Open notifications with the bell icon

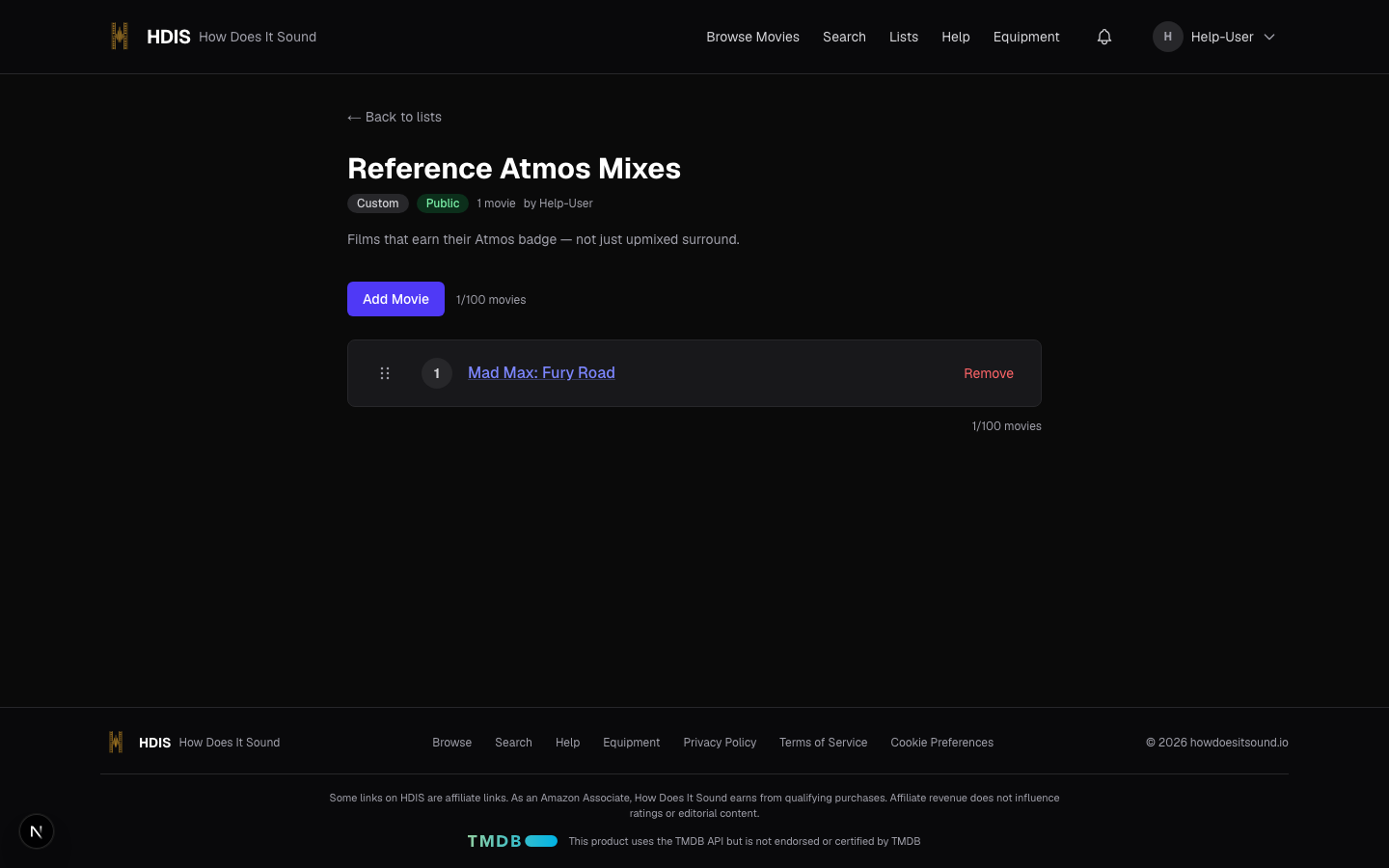pos(1104,37)
